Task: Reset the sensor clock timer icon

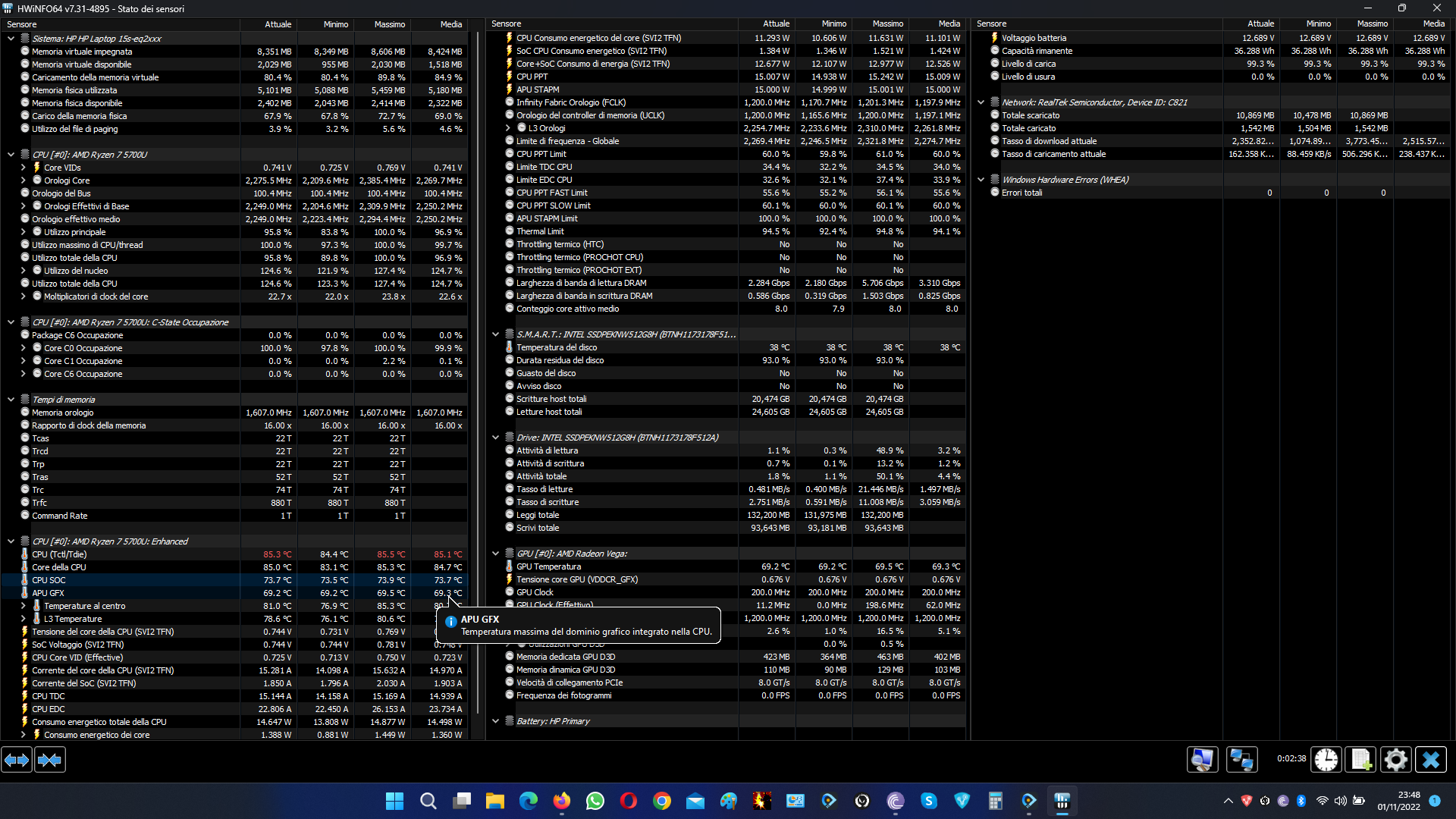Action: click(1326, 759)
